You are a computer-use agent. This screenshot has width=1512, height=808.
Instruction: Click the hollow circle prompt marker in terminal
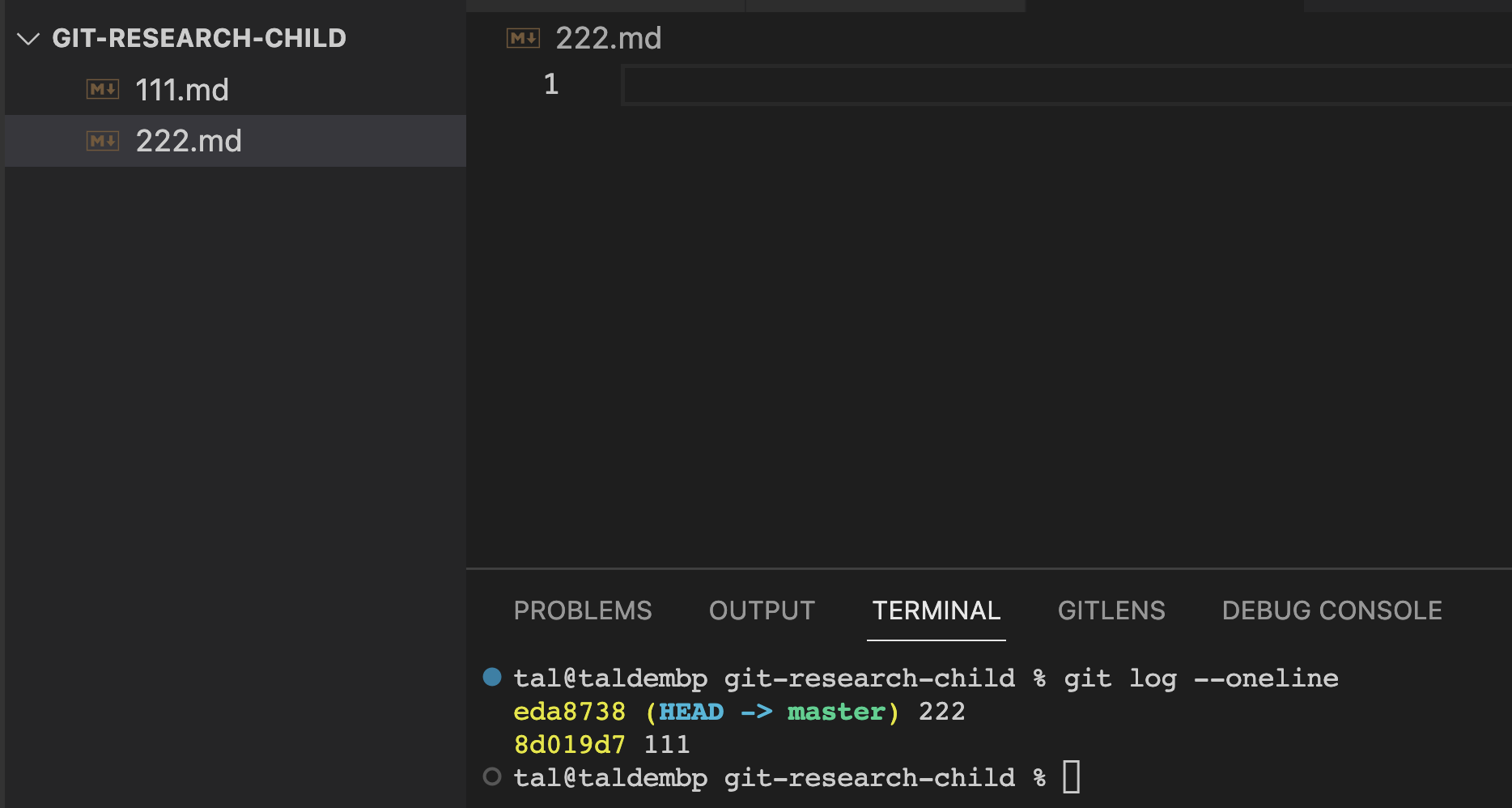pos(492,777)
